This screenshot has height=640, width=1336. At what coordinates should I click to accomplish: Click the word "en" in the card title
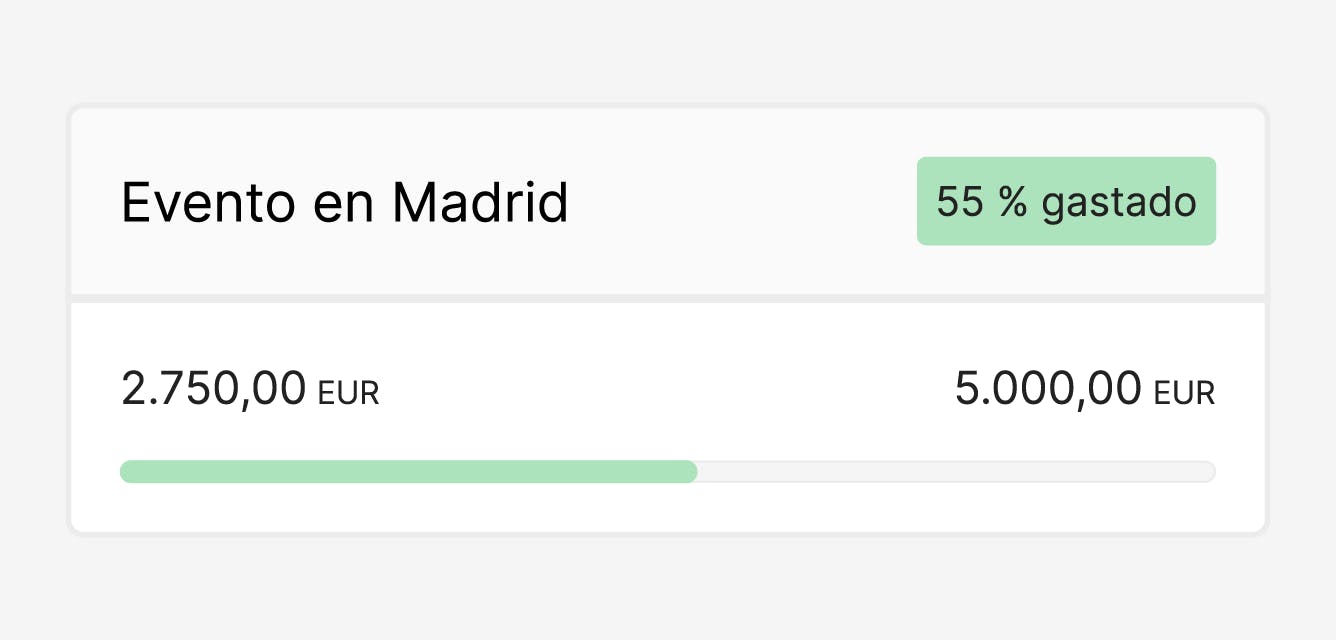(344, 205)
